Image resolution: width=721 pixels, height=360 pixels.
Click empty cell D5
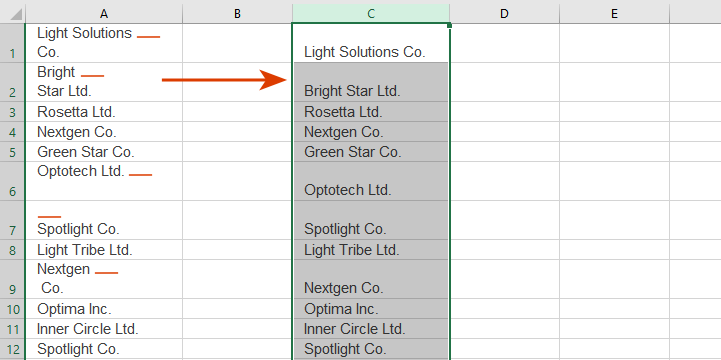(x=504, y=152)
